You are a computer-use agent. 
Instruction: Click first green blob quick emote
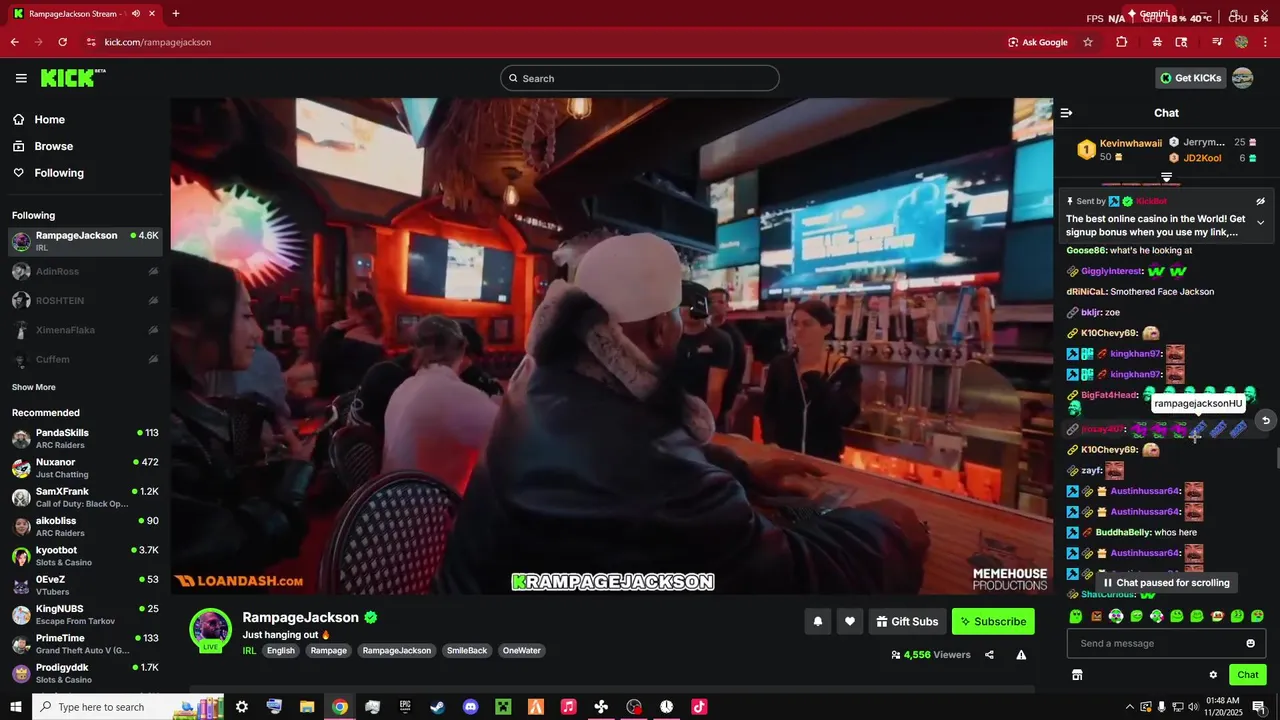click(x=1076, y=616)
